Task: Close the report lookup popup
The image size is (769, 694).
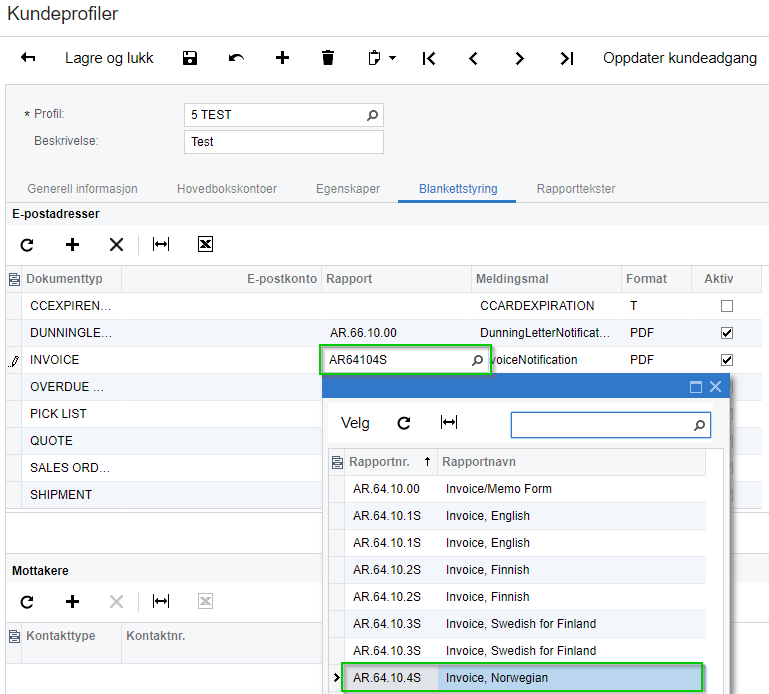Action: click(x=716, y=386)
